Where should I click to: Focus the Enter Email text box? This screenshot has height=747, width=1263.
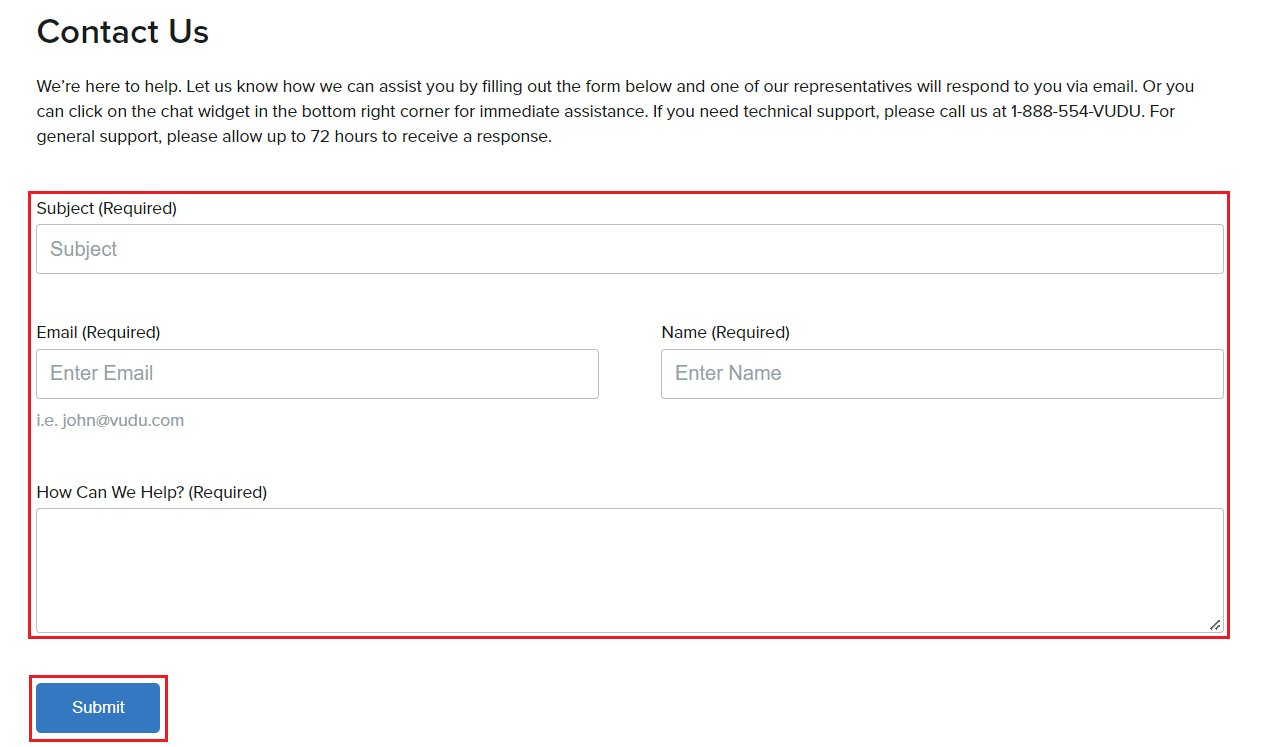point(317,374)
